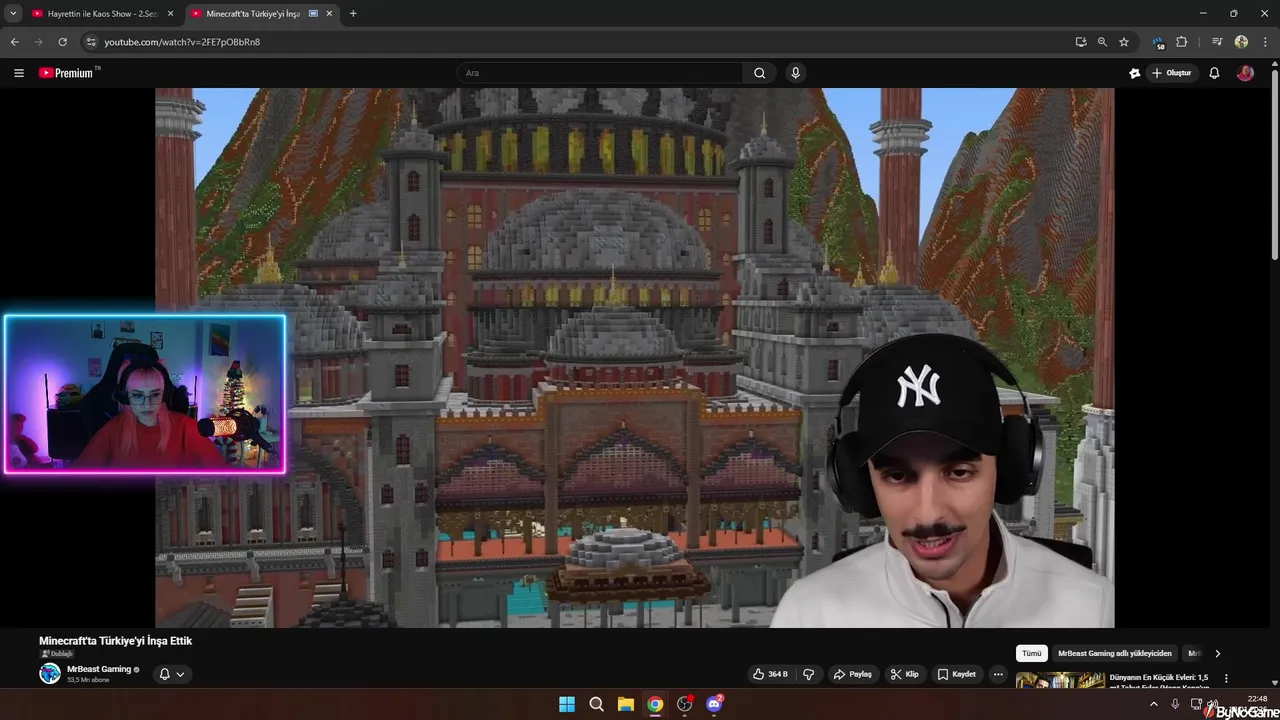
Task: Open Chrome extensions puzzle icon
Action: point(1181,42)
